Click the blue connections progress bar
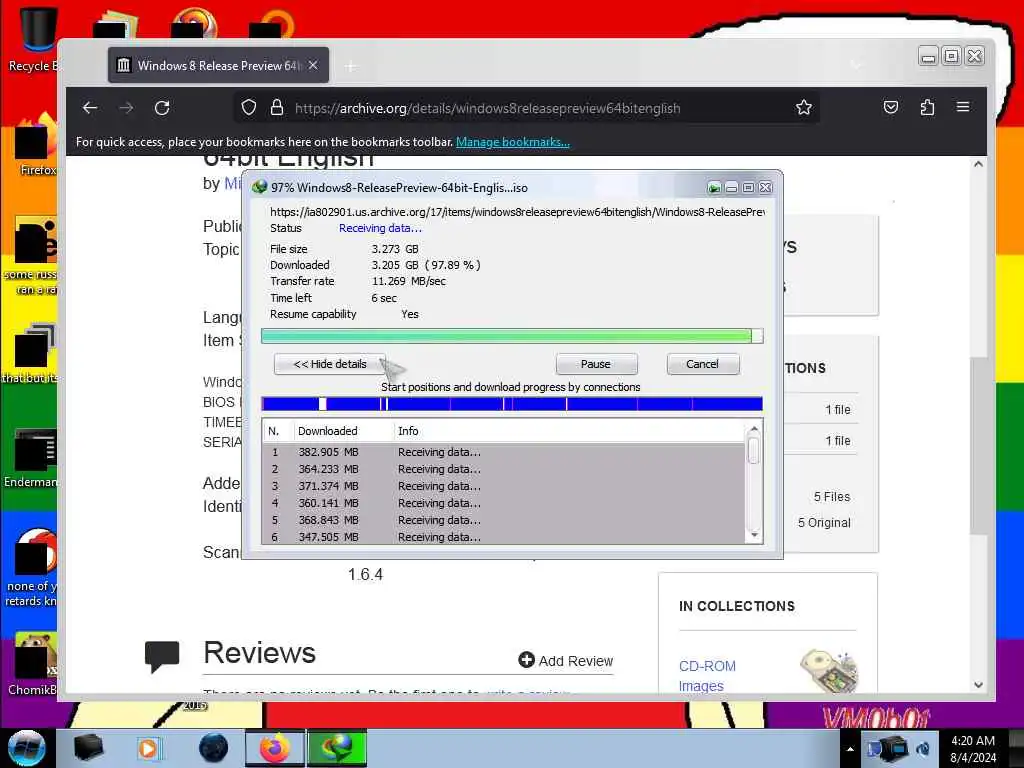Screen dimensions: 1024x768 [512, 404]
